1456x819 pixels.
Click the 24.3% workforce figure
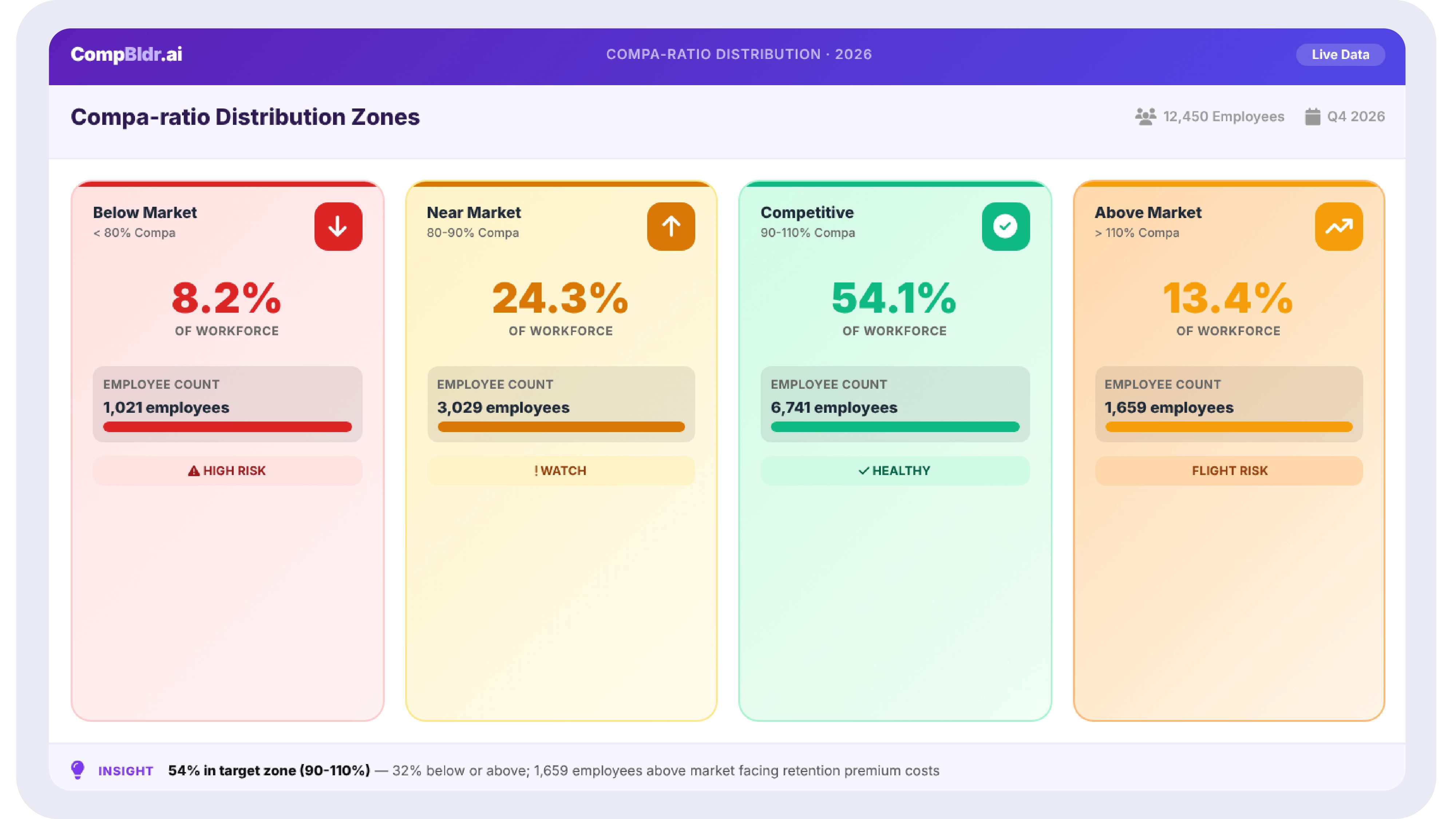pos(560,298)
